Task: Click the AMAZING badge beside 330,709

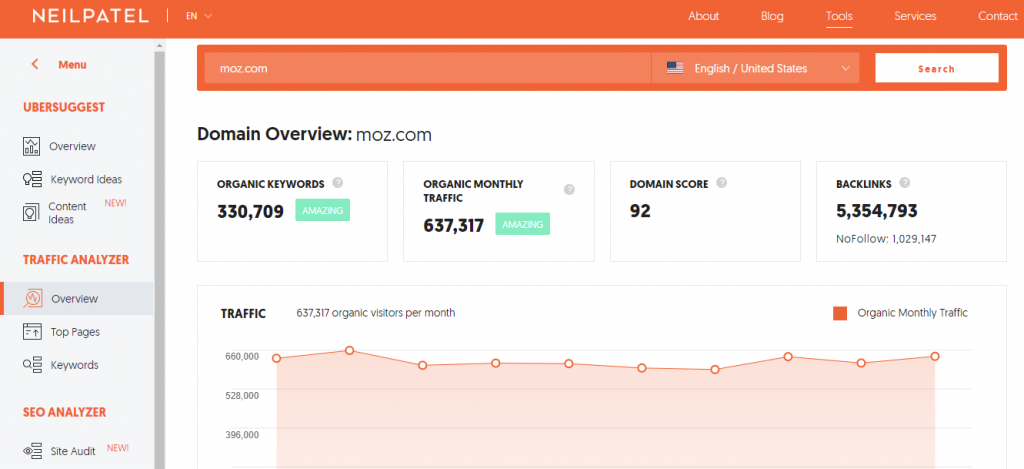Action: 323,210
